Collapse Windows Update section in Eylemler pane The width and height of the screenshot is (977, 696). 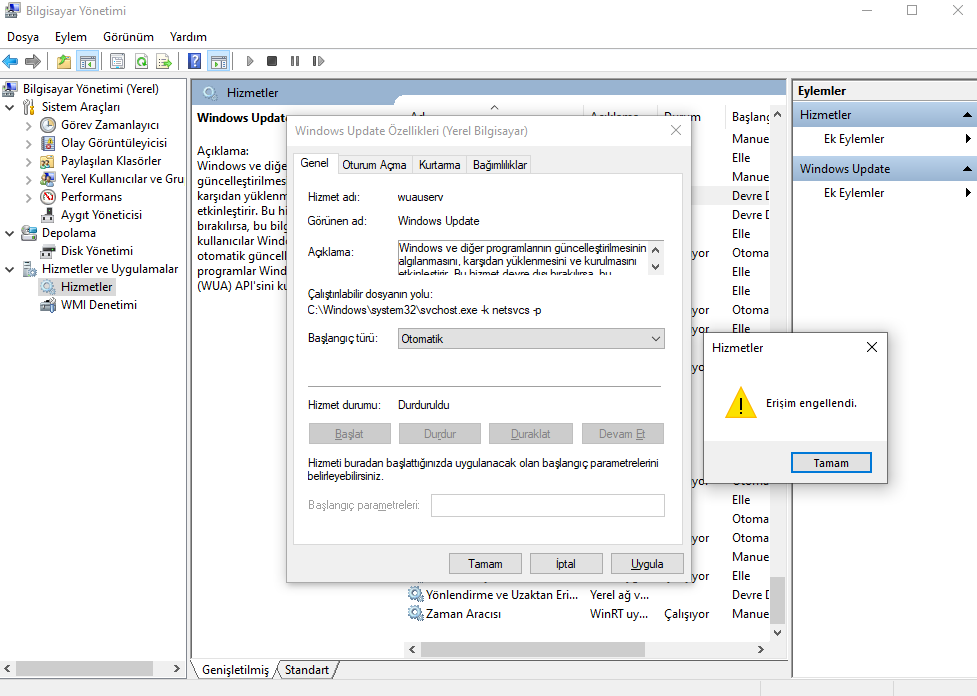(966, 169)
